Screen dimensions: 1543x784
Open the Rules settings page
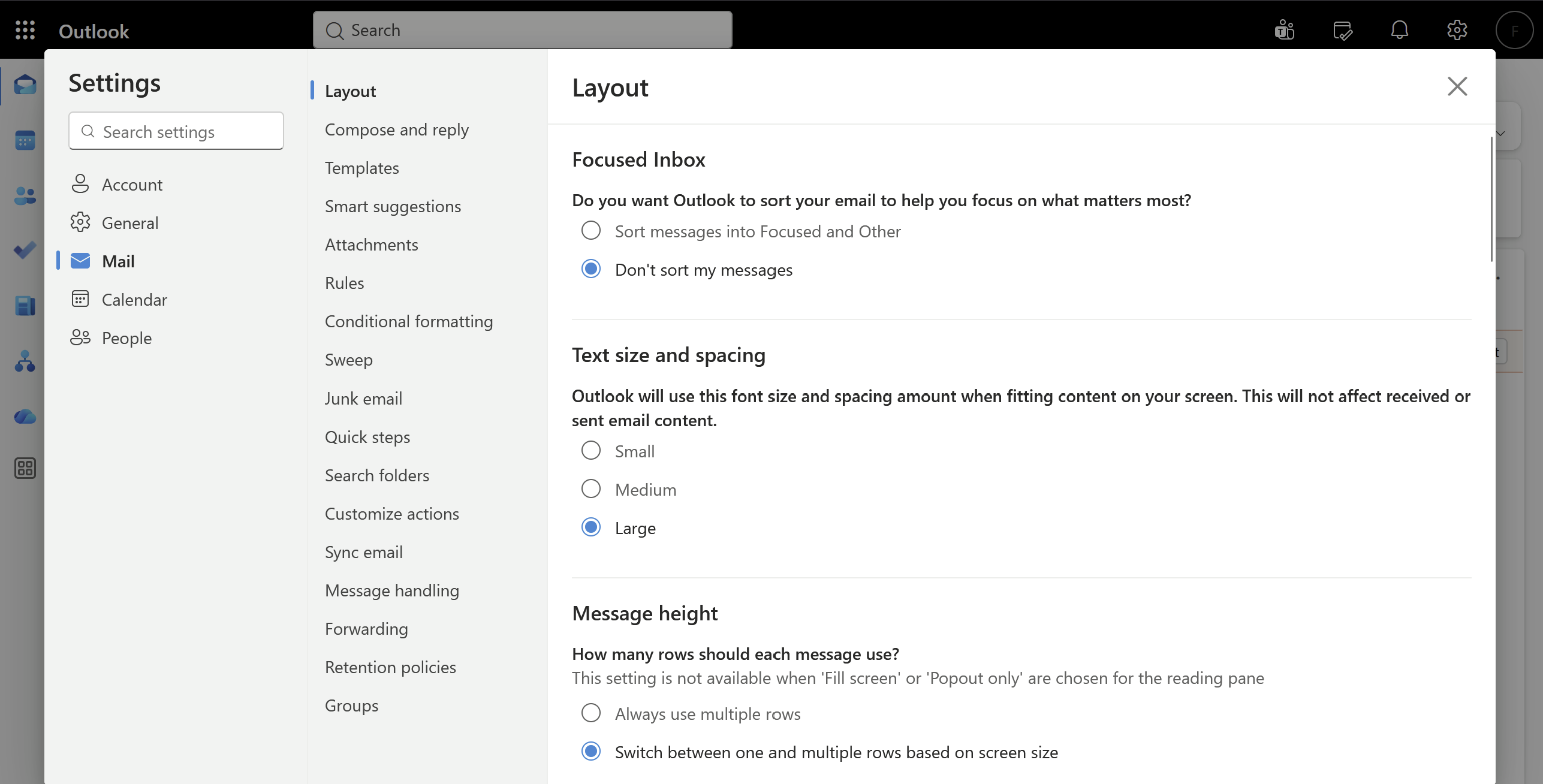344,283
